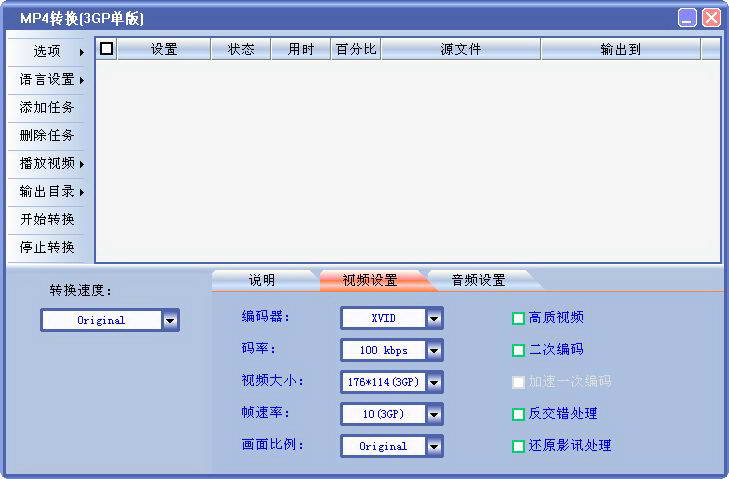Switch to the 视频设置 tab

point(370,280)
